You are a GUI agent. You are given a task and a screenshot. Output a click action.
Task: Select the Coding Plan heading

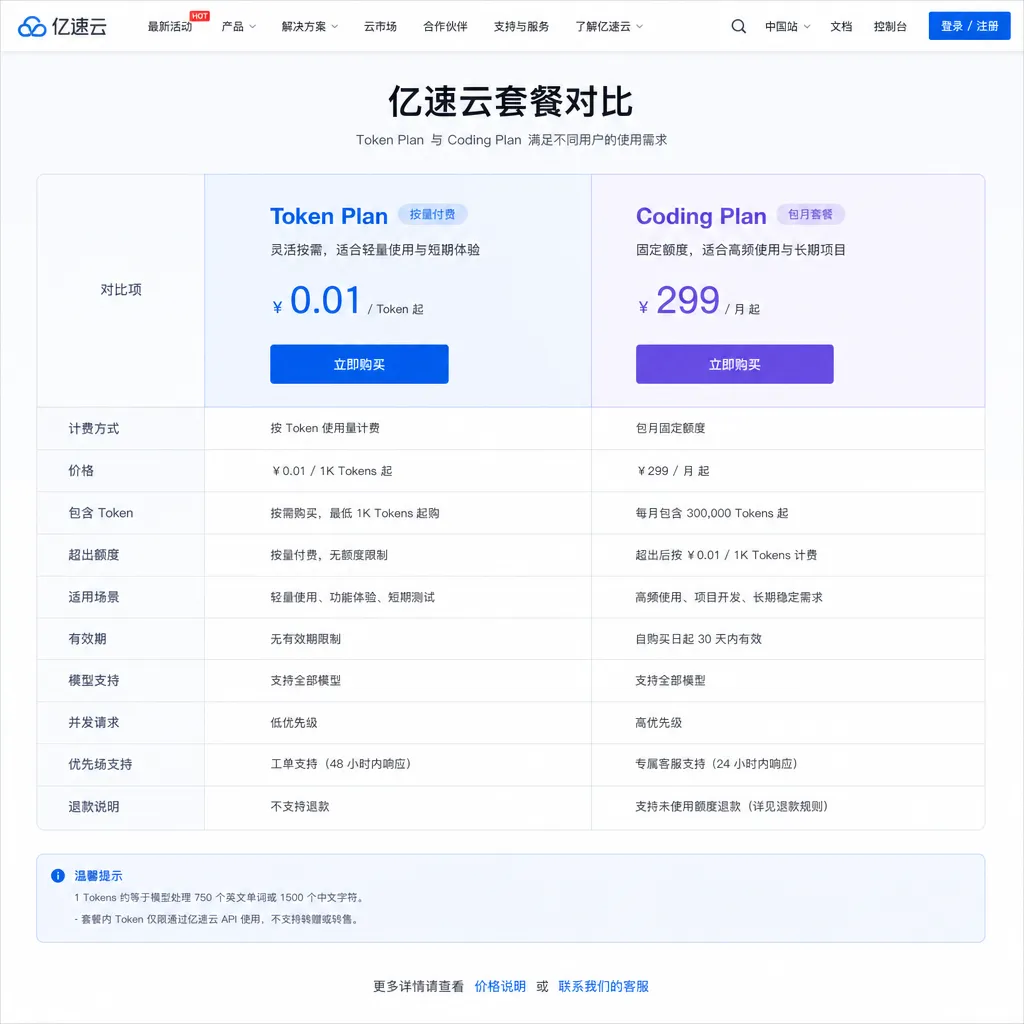701,216
